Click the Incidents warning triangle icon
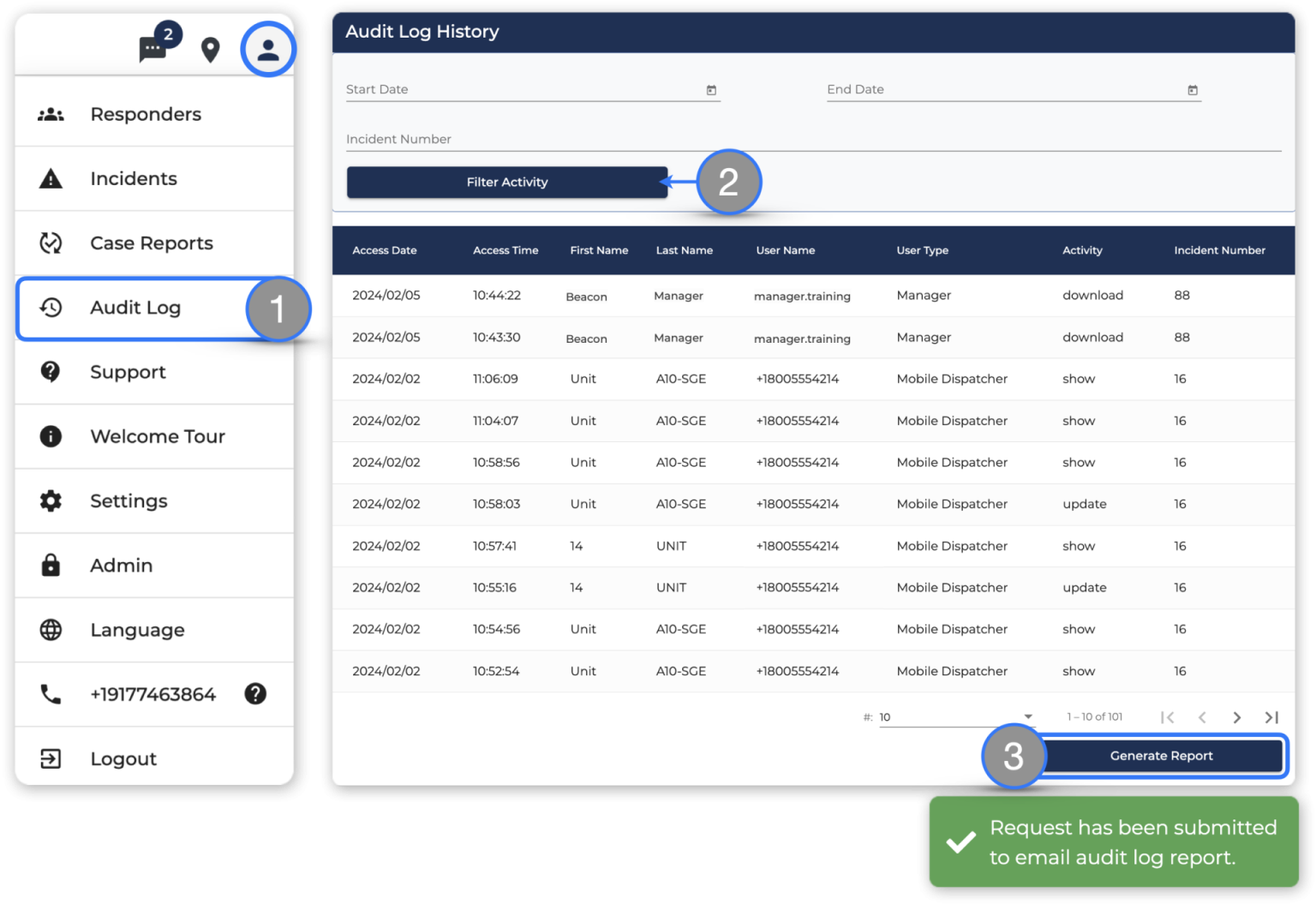 [51, 178]
